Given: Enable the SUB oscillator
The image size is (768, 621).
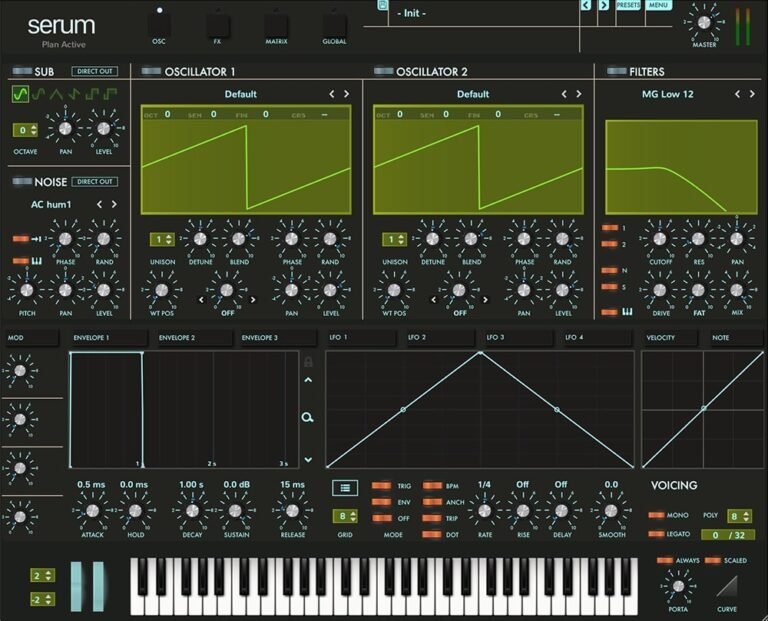Looking at the screenshot, I should click(x=22, y=72).
